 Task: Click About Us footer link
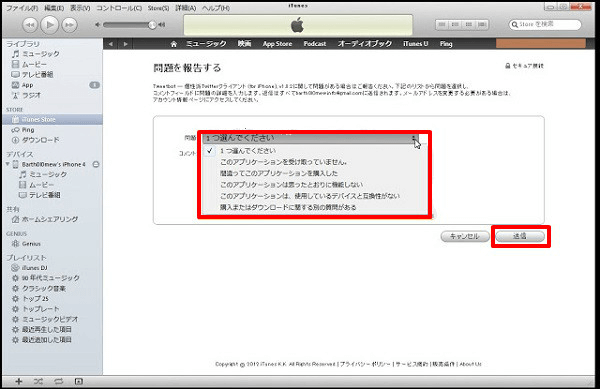(x=470, y=364)
